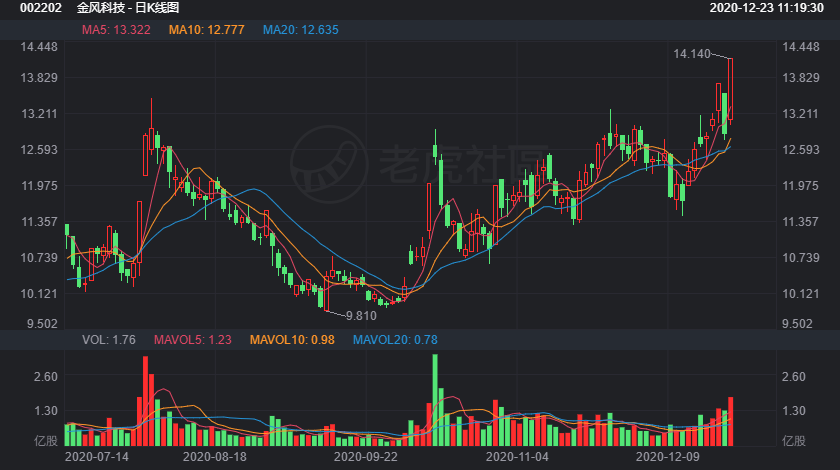This screenshot has width=840, height=470.
Task: Click left axis price label 11.975
Action: 39,185
